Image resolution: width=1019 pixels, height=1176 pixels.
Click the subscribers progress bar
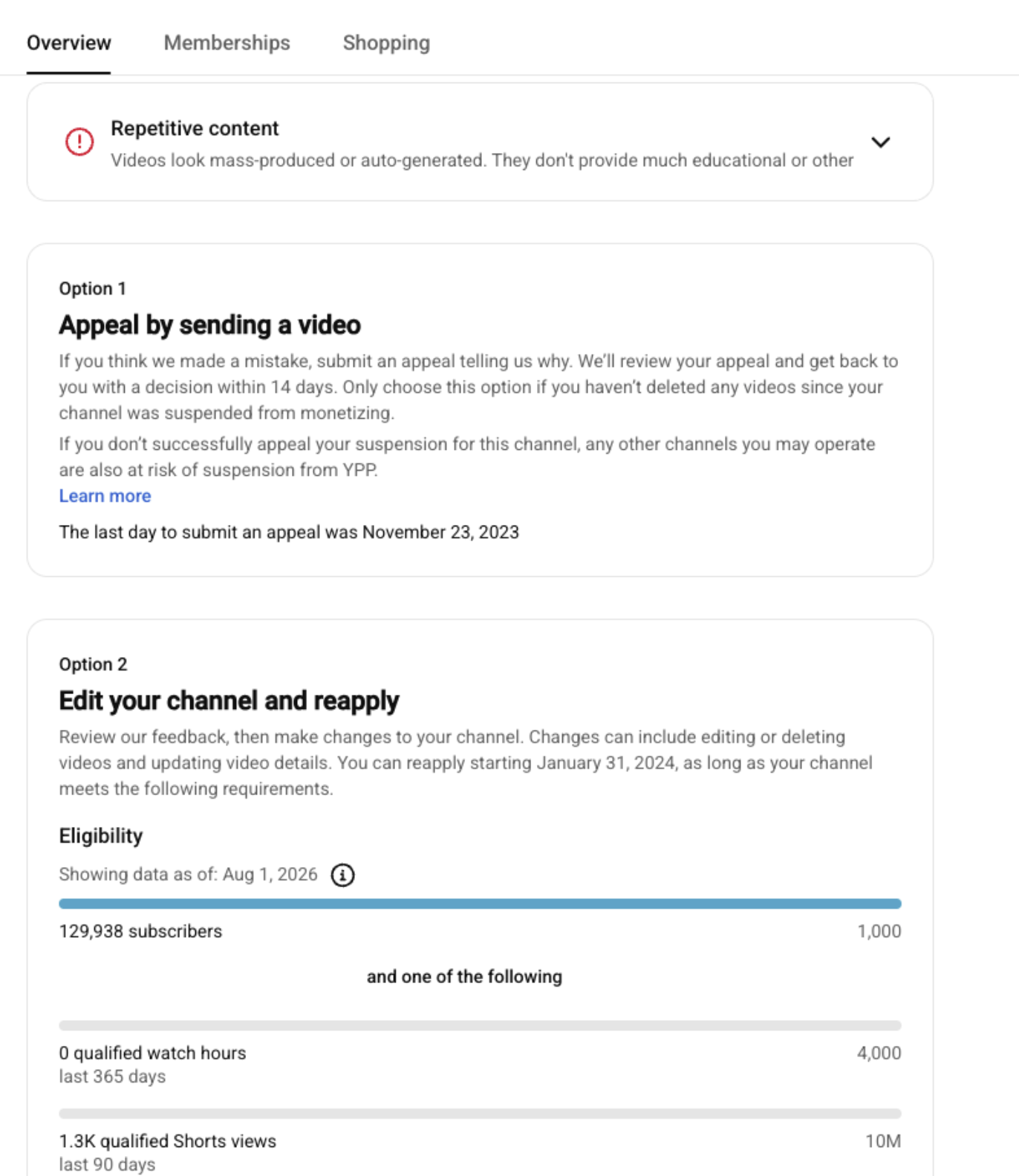click(x=480, y=904)
